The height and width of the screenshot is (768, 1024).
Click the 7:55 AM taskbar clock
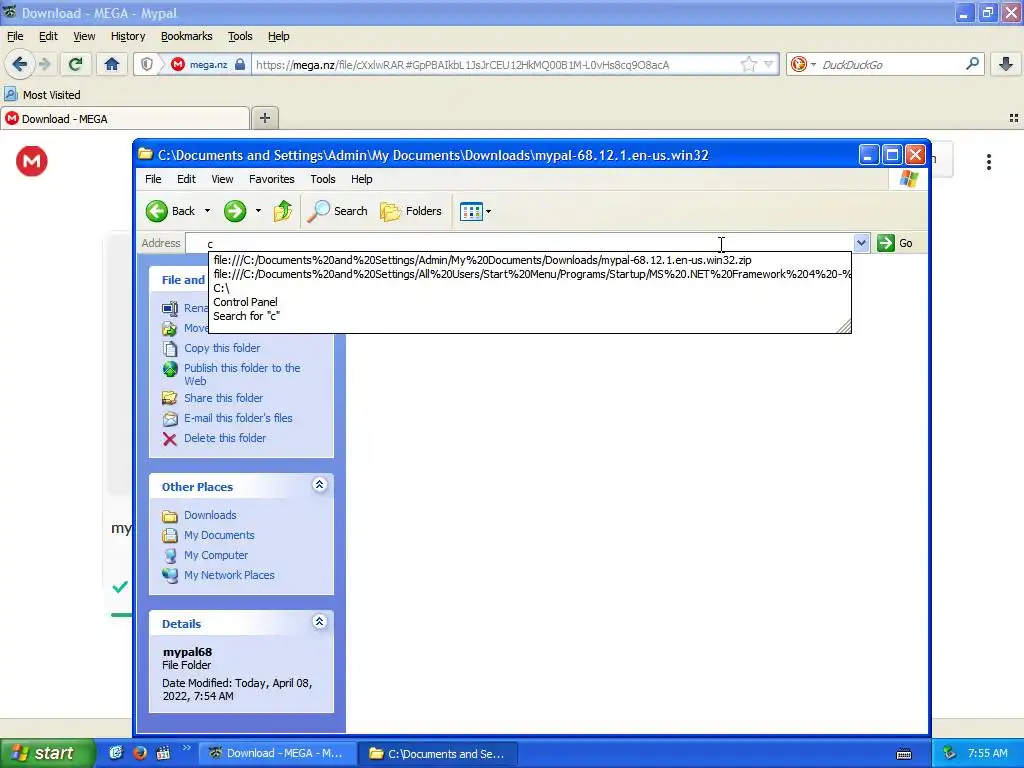pos(987,754)
